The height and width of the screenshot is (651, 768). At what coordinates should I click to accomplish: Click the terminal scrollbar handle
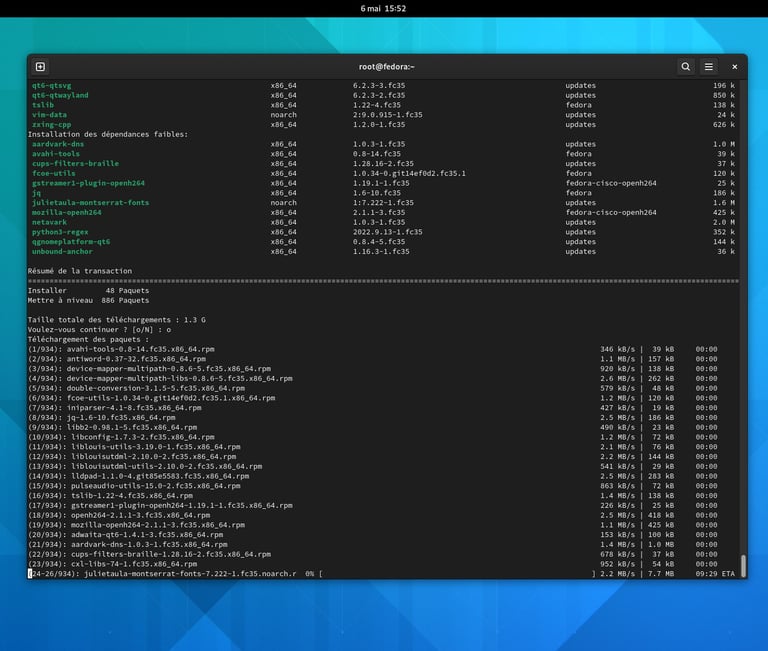point(744,566)
